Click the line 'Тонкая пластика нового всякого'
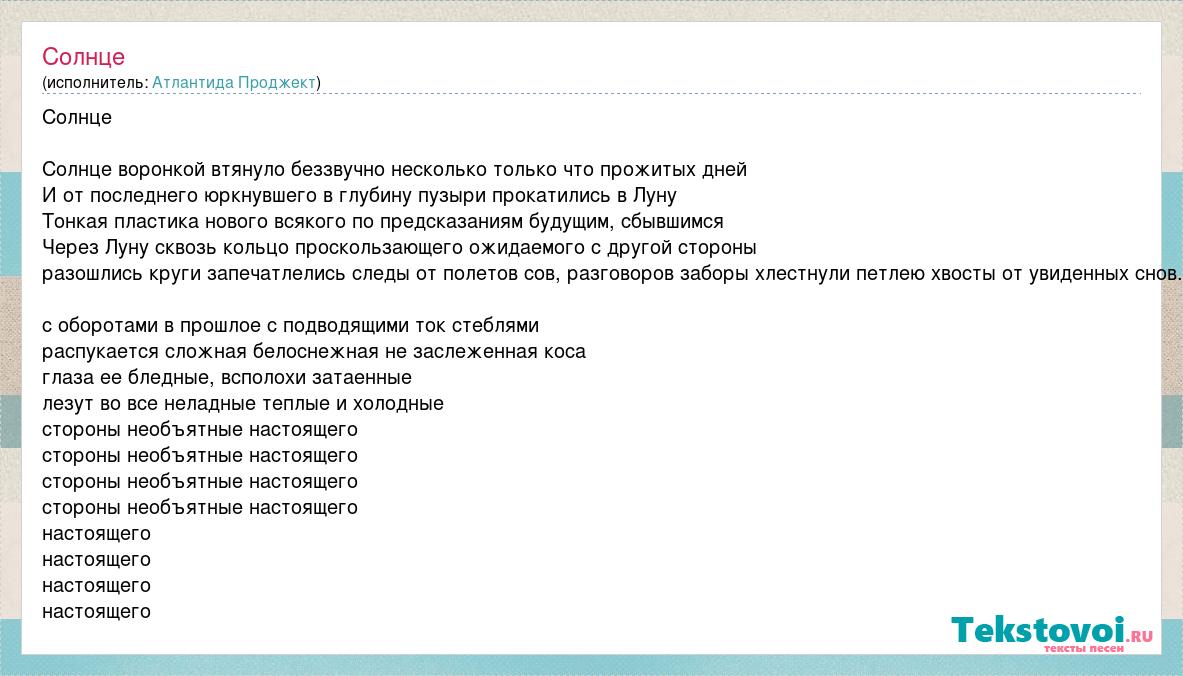The height and width of the screenshot is (676, 1183). 383,222
